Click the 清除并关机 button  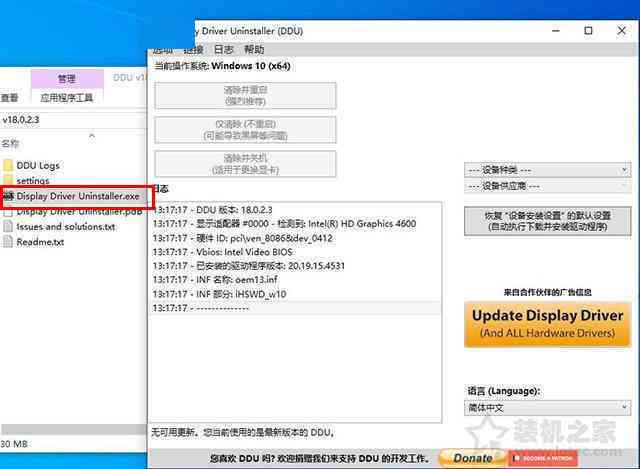pyautogui.click(x=245, y=164)
